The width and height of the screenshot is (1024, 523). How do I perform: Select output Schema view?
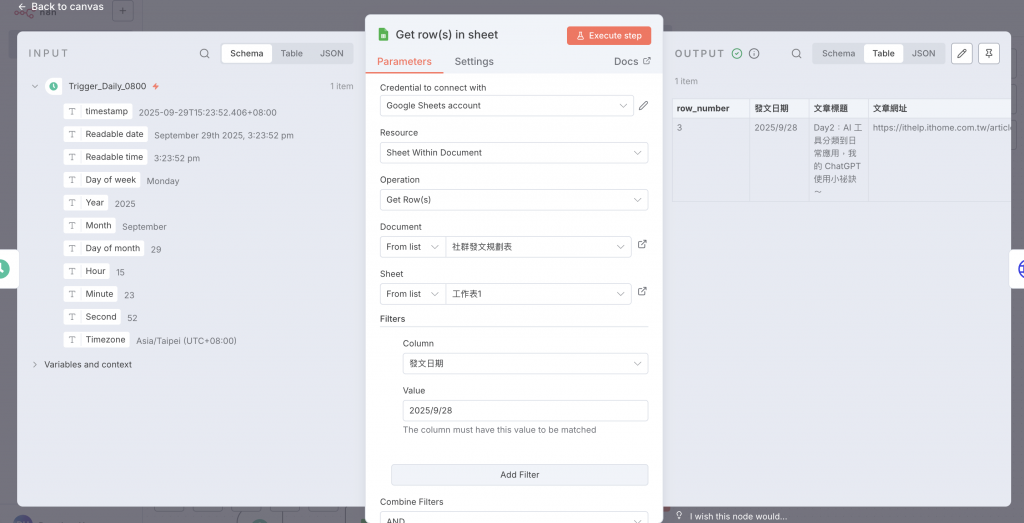[839, 54]
